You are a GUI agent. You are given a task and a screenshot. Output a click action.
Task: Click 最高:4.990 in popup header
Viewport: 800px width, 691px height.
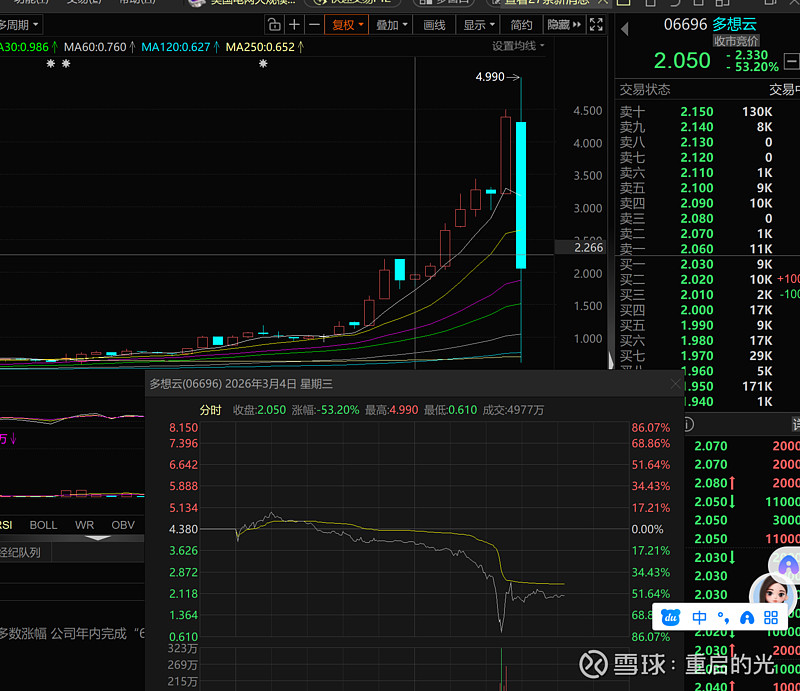tap(391, 410)
